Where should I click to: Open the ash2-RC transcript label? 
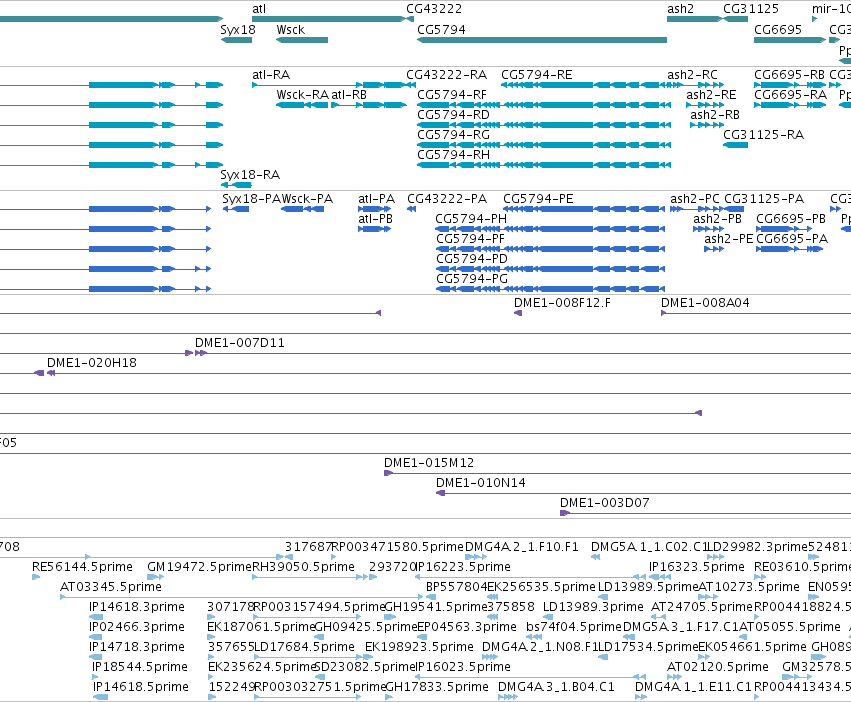692,74
